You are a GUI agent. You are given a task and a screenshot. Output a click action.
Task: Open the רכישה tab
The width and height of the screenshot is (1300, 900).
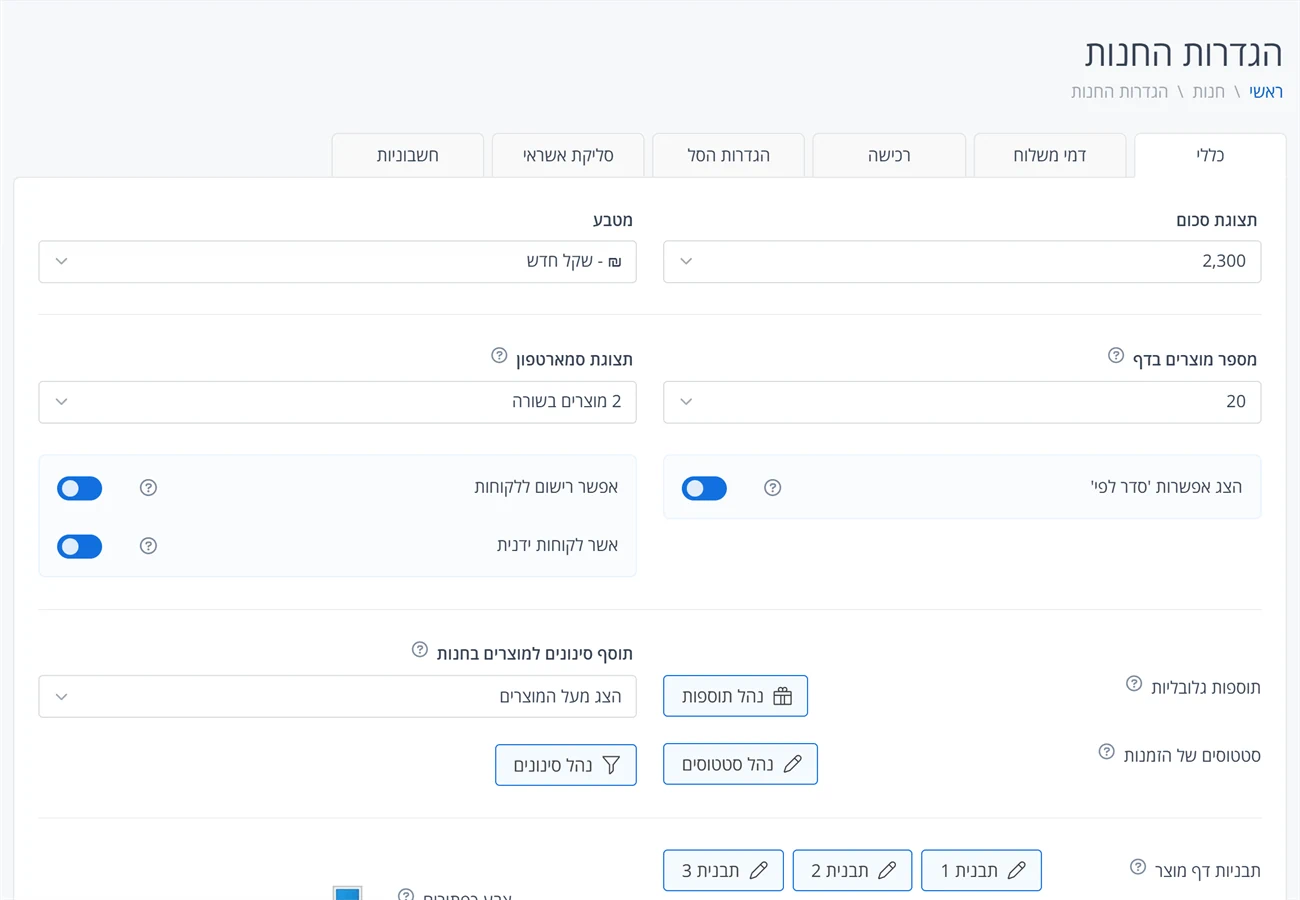889,156
